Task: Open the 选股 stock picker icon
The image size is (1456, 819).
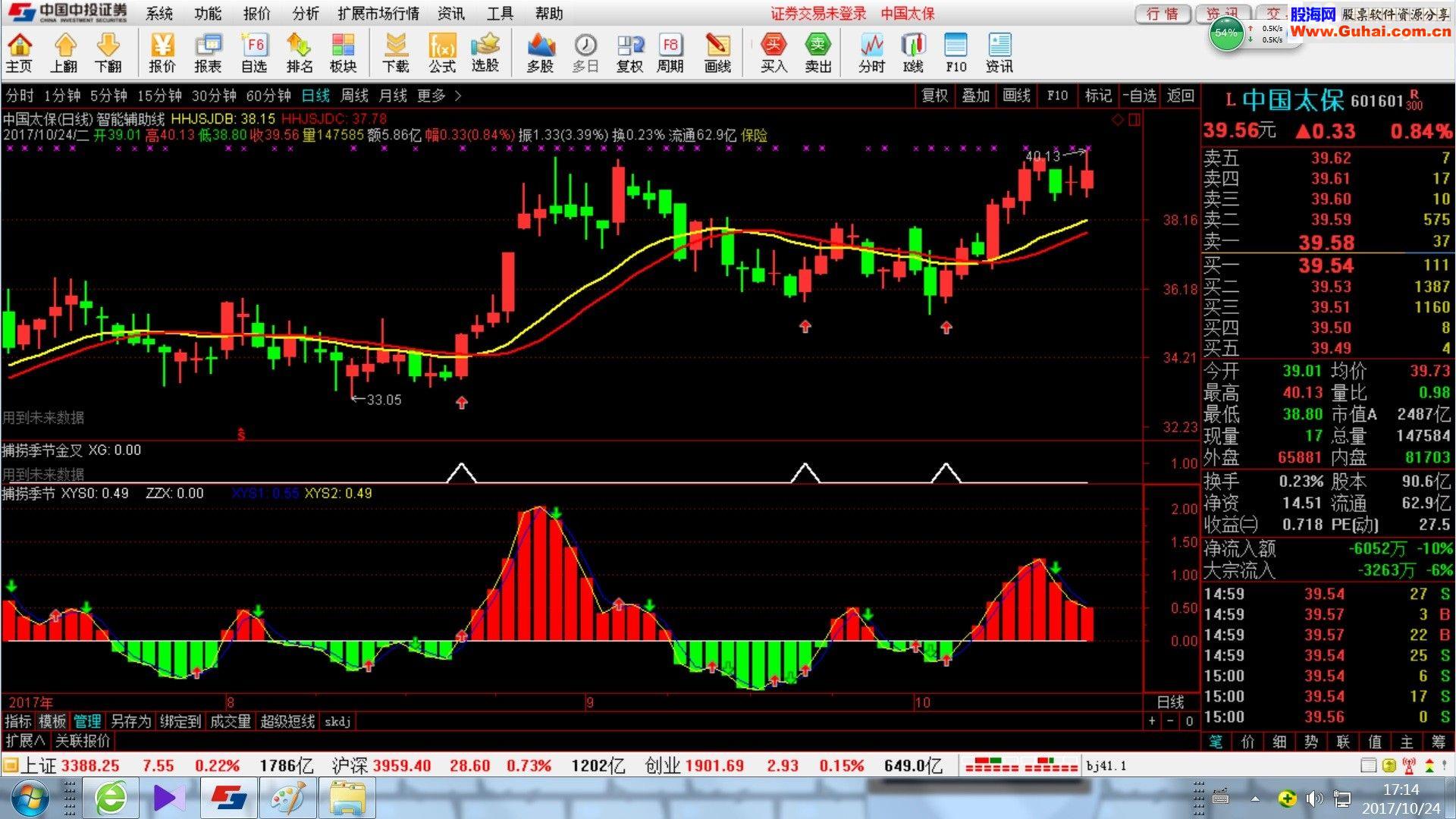Action: 485,53
